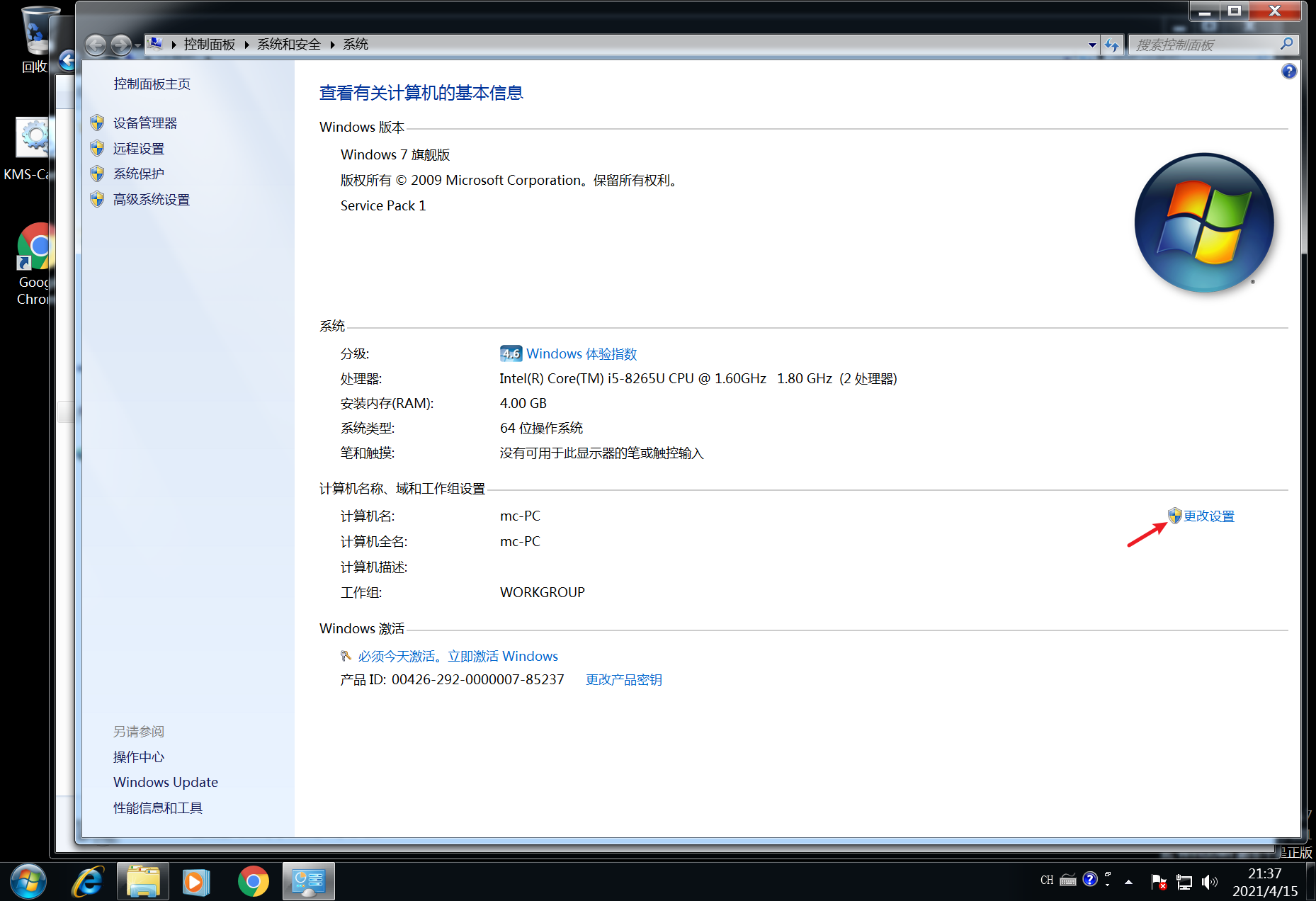
Task: Open Advanced system settings link
Action: (152, 199)
